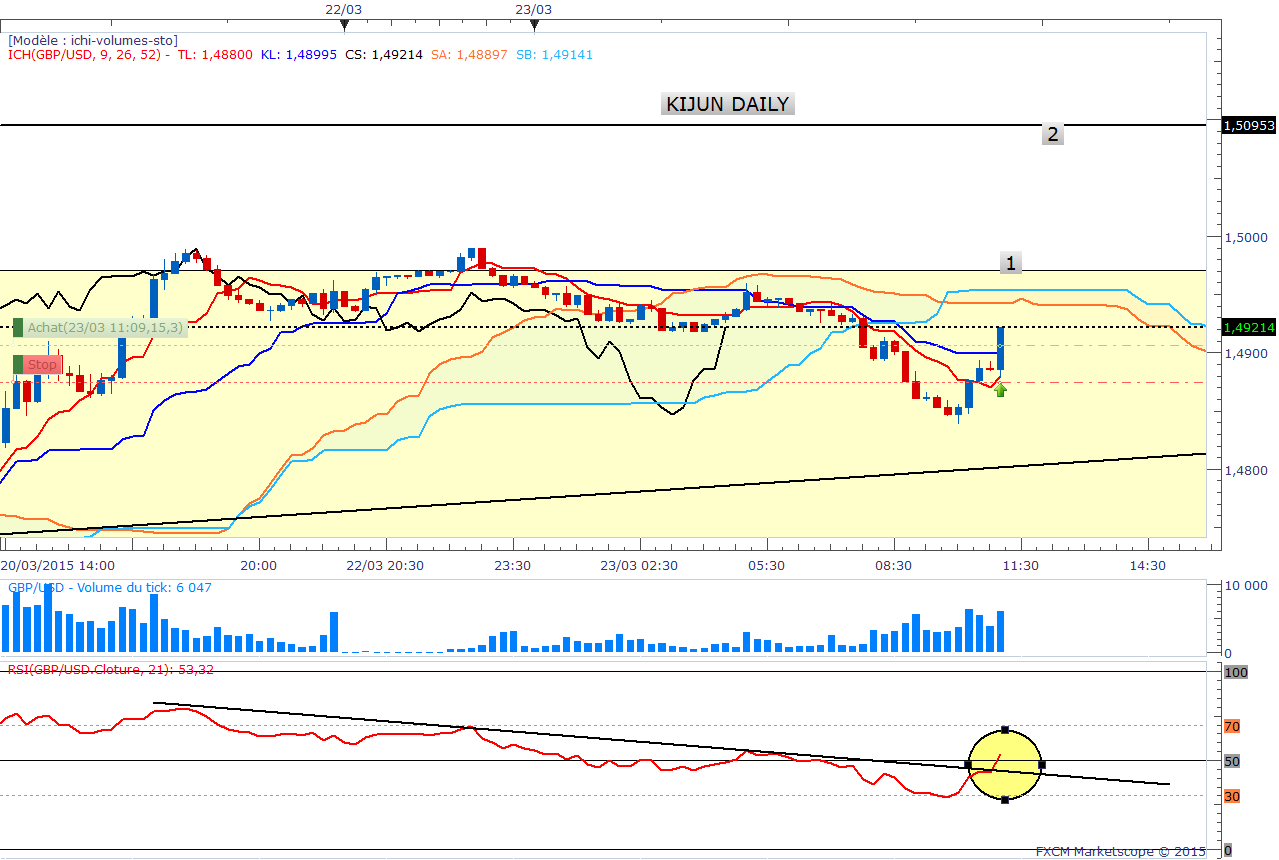Click the 1,4900 price axis label
This screenshot has height=860, width=1279.
(x=1245, y=353)
